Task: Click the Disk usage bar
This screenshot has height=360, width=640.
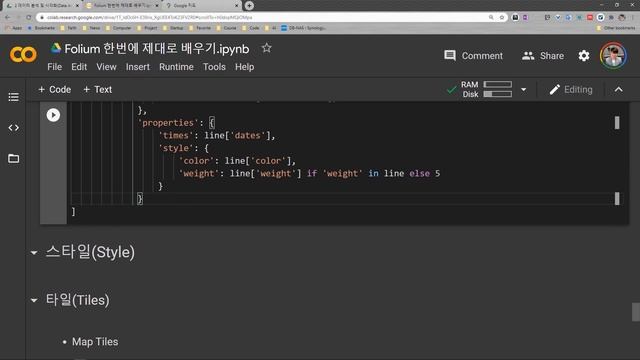Action: 498,94
